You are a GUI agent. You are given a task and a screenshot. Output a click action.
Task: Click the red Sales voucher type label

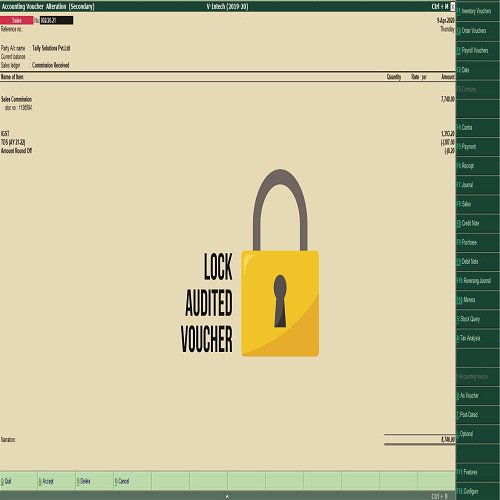coord(17,20)
